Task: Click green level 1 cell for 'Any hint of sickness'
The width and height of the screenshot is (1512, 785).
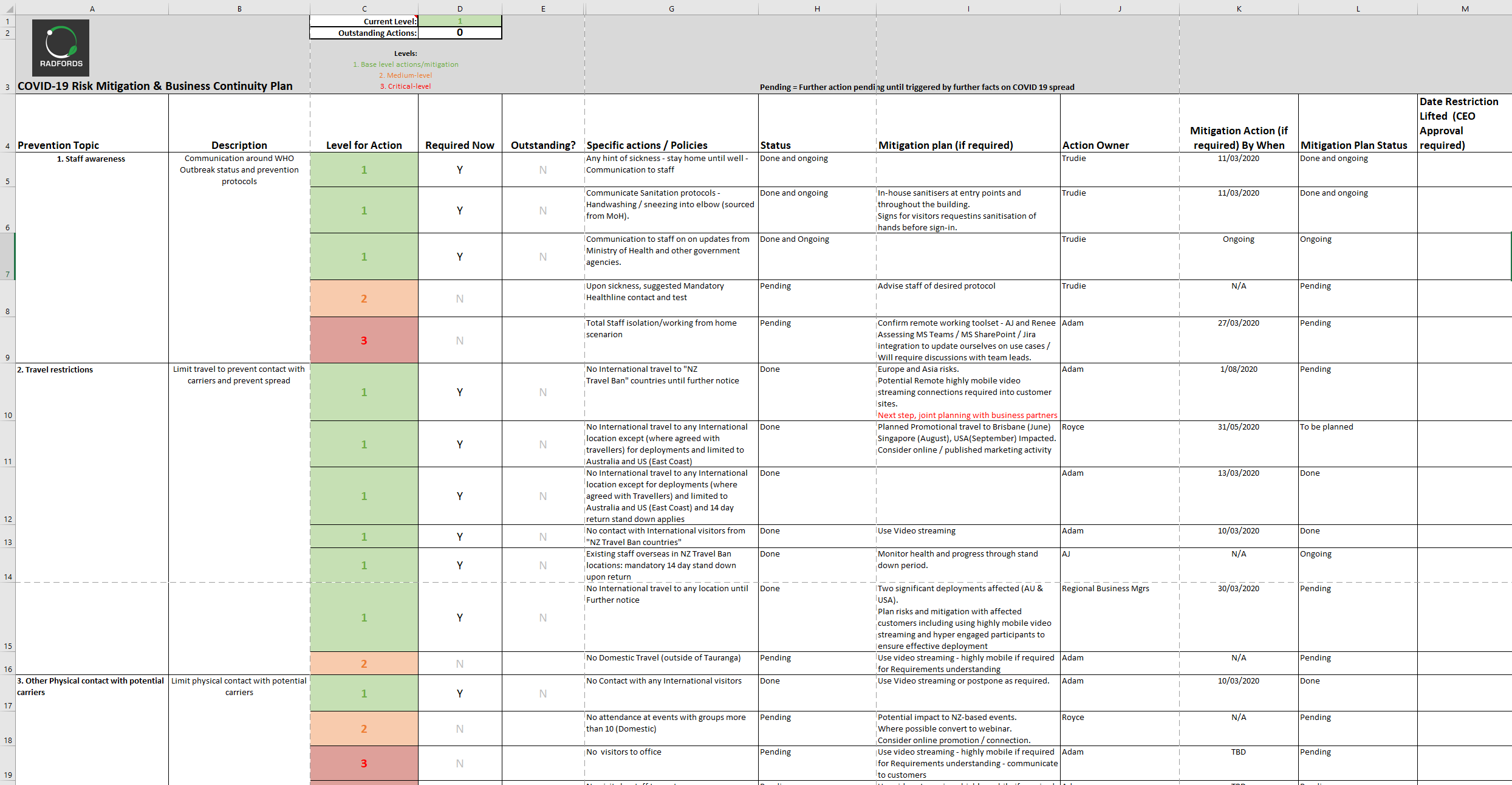Action: tap(364, 170)
